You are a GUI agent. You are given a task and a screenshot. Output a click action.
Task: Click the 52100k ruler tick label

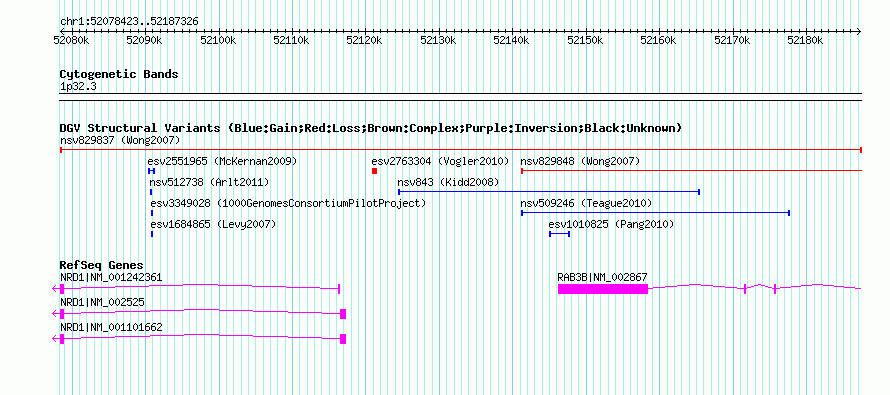coord(218,40)
